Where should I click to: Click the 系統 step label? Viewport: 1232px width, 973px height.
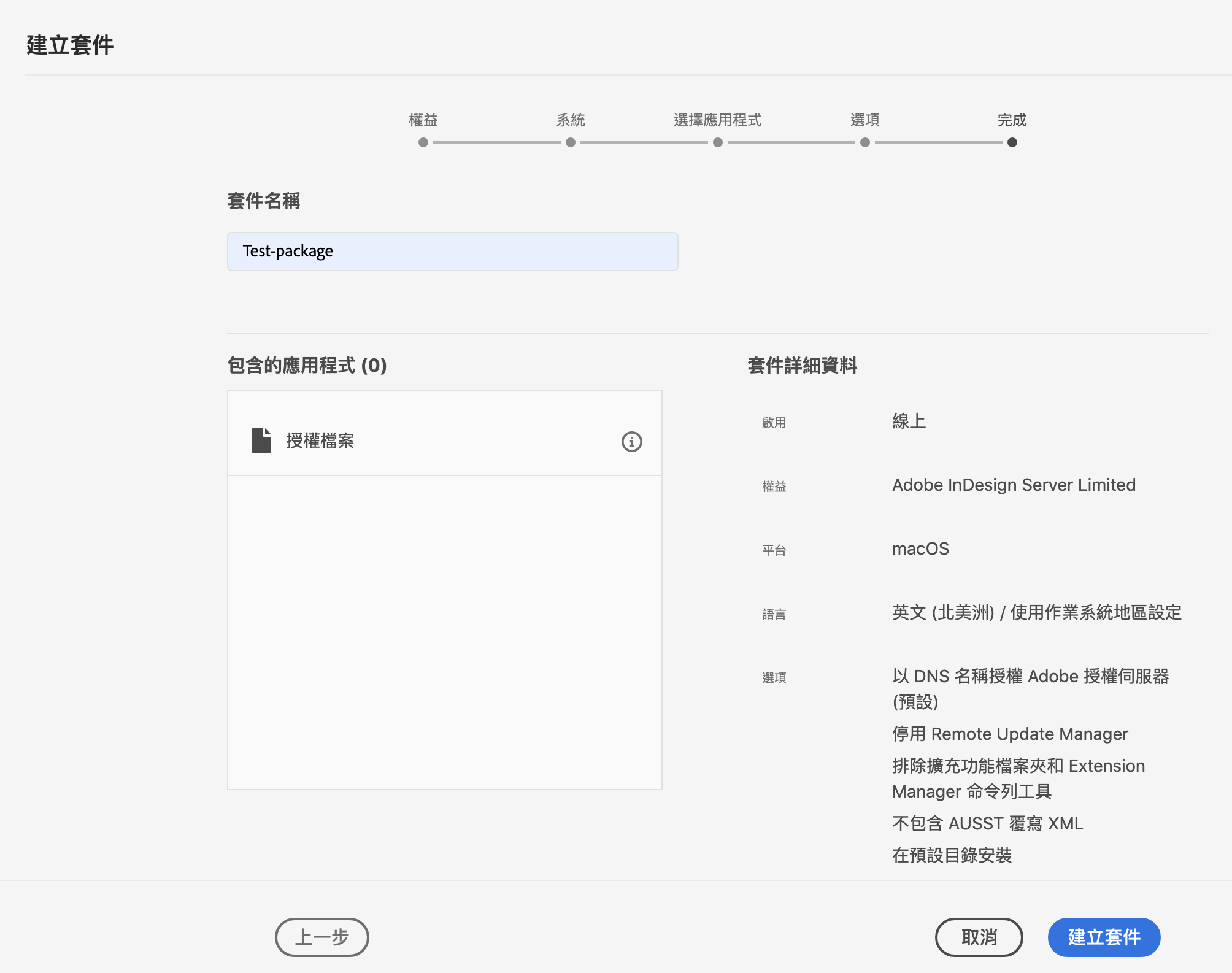[x=571, y=120]
